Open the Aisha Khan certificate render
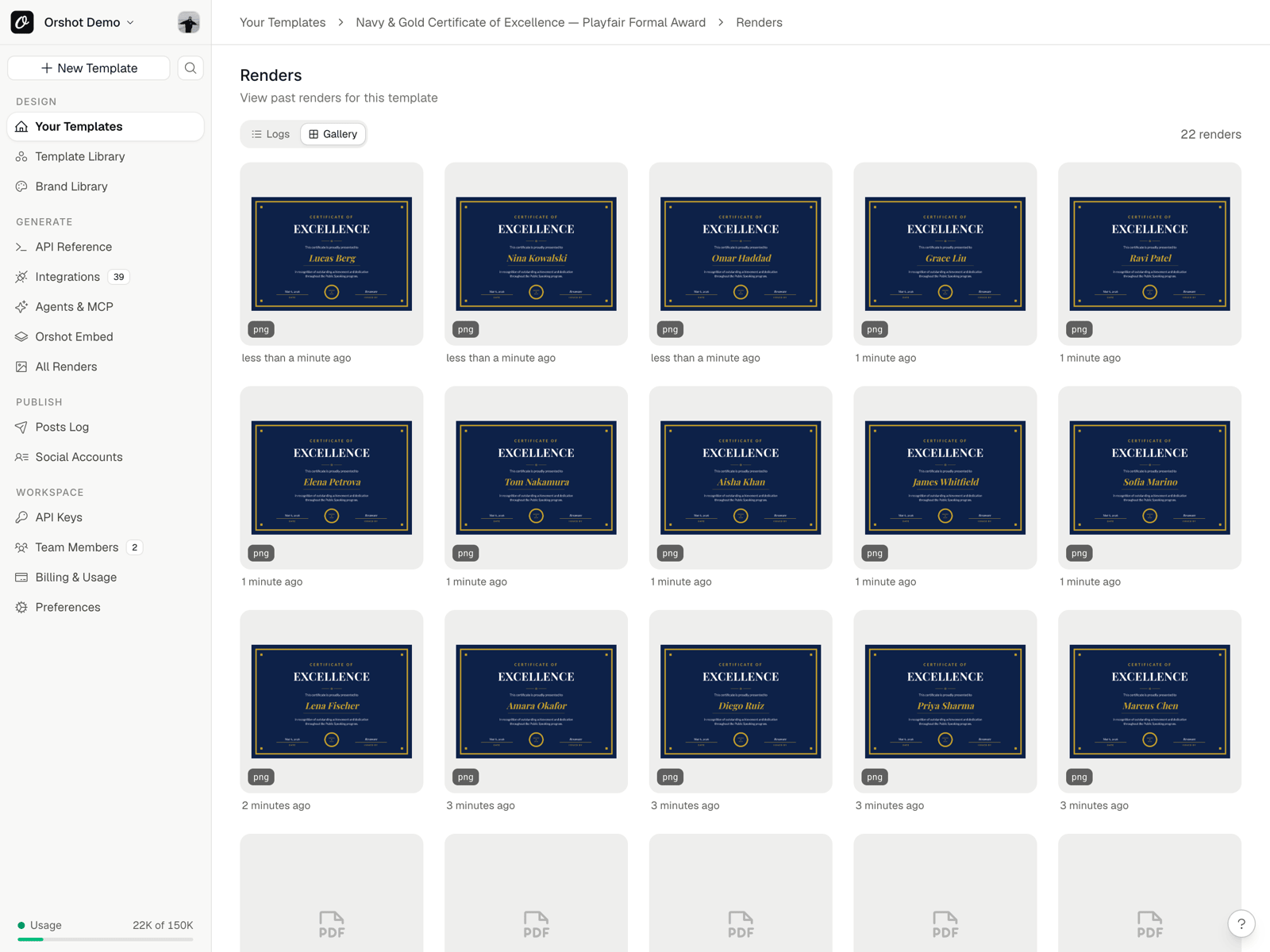The image size is (1270, 952). click(x=741, y=478)
